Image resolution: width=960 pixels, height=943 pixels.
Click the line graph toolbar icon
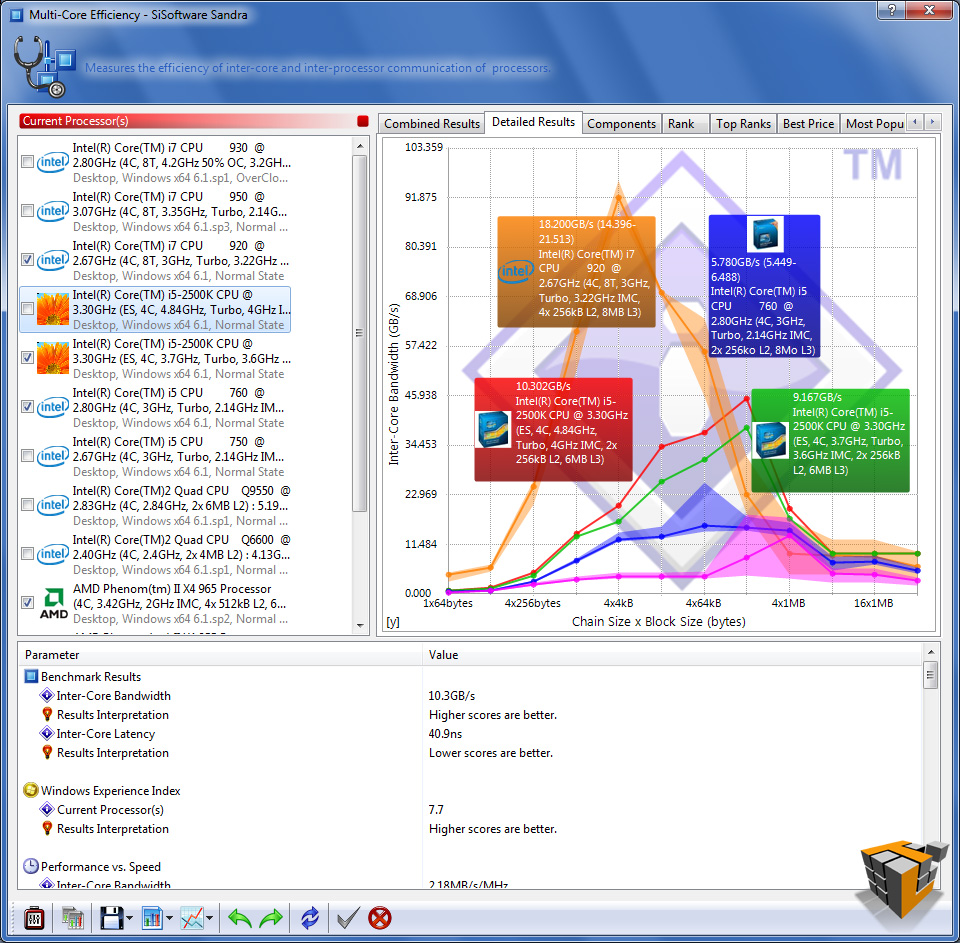click(x=192, y=918)
